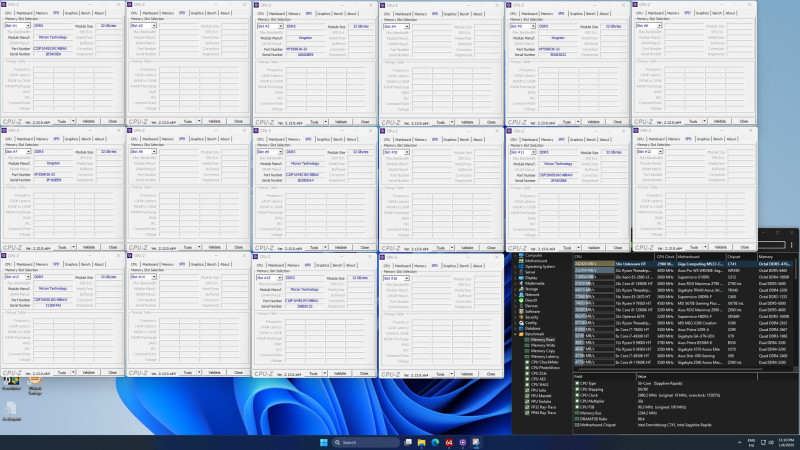Open File Explorer from the taskbar

[421, 442]
